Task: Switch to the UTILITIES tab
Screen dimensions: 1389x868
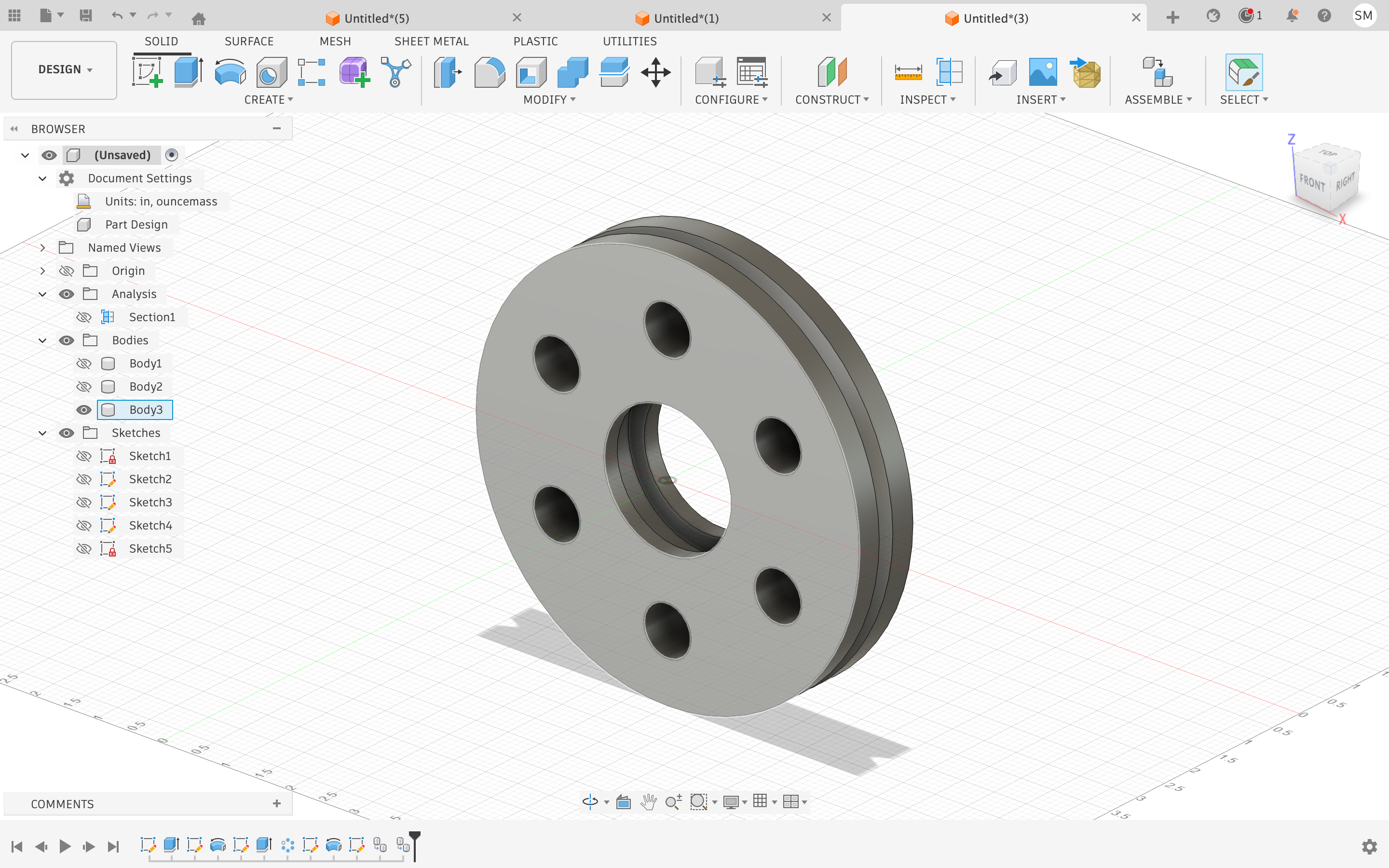Action: tap(630, 41)
